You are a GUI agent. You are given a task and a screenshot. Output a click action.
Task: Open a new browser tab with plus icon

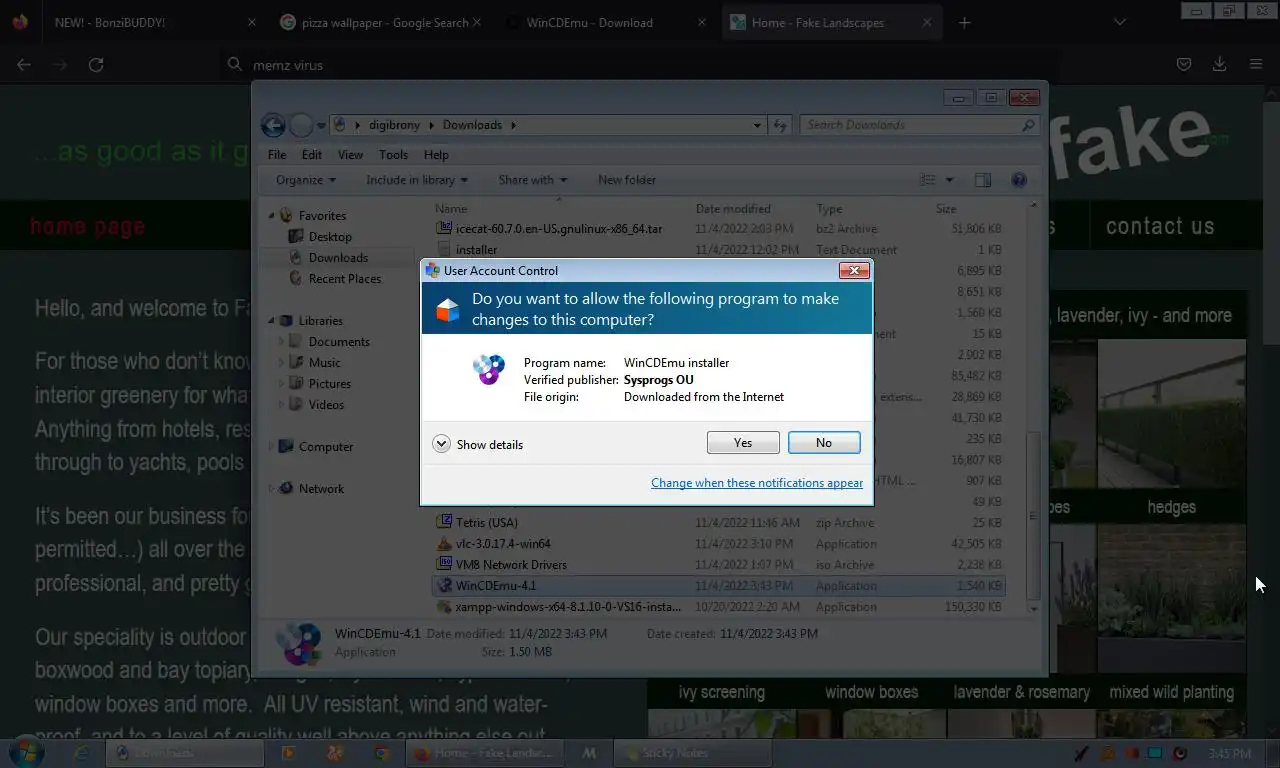pos(964,22)
